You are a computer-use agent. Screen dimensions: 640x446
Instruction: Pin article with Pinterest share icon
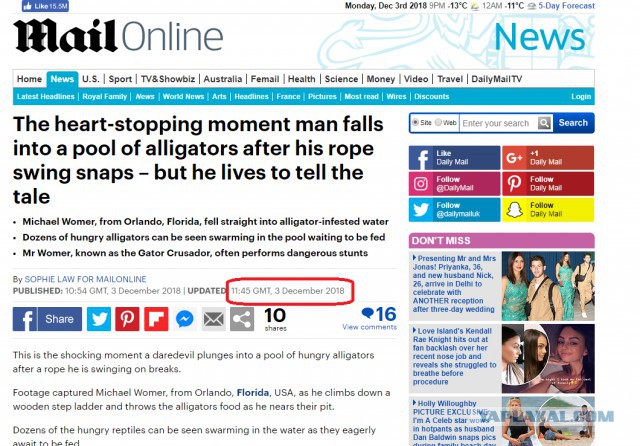127,319
